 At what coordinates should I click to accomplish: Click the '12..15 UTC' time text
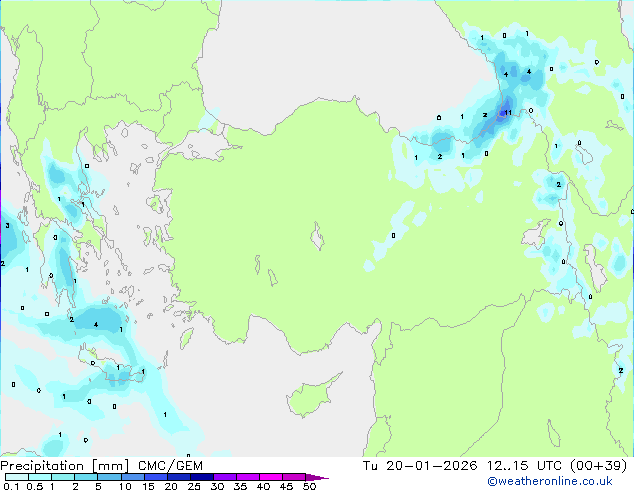524,466
